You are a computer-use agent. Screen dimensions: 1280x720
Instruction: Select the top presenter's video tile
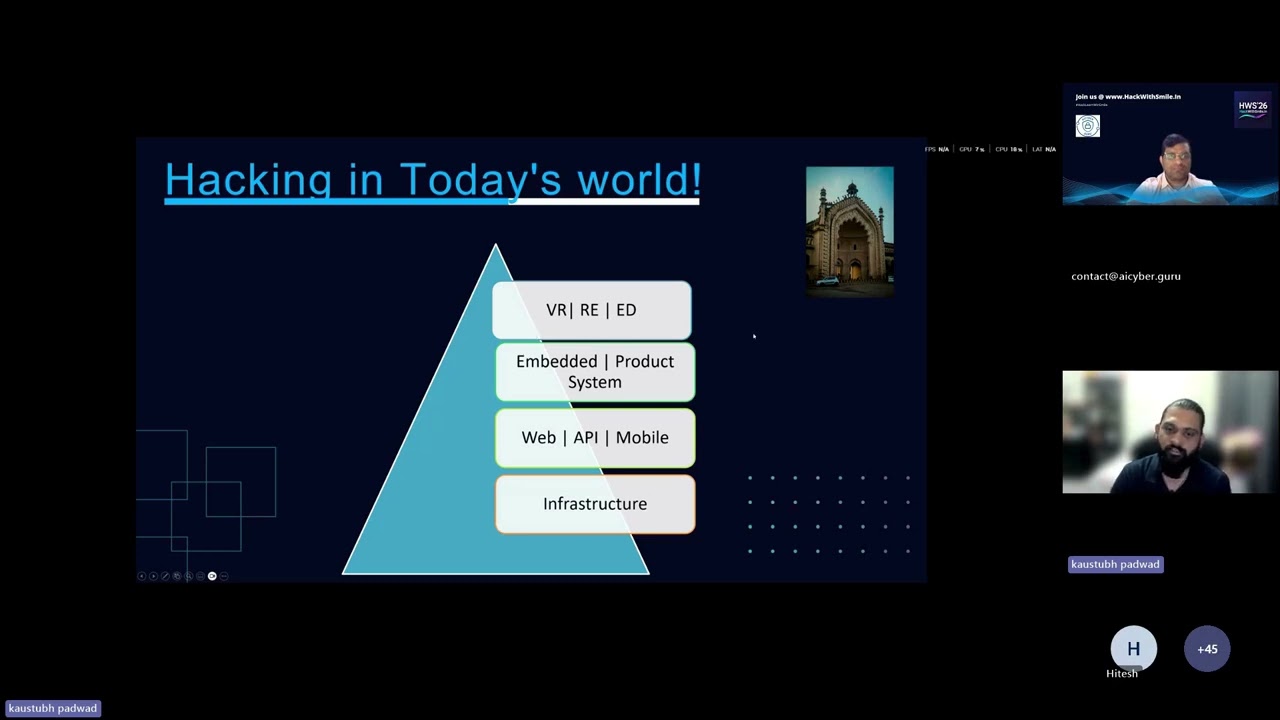(x=1170, y=144)
